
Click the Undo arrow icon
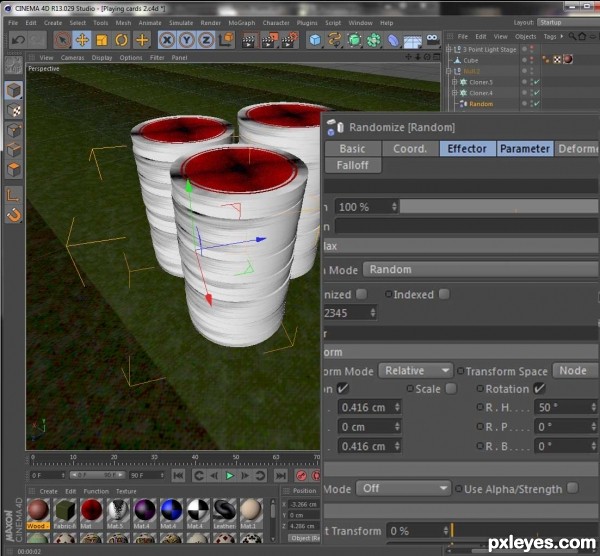18,40
